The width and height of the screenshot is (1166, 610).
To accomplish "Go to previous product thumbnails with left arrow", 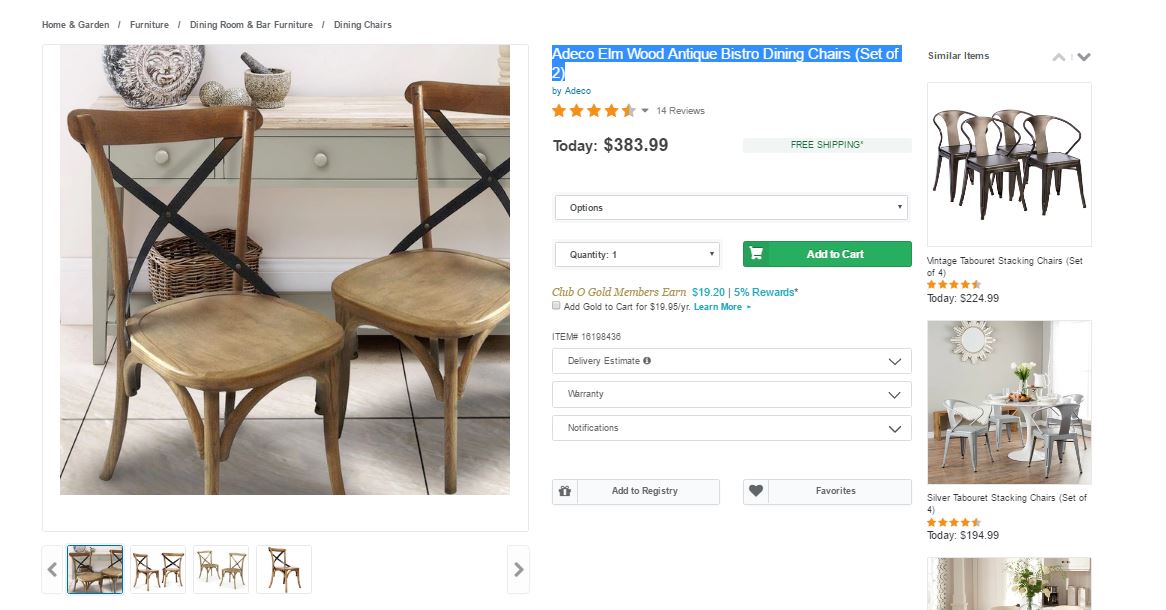I will click(x=53, y=570).
